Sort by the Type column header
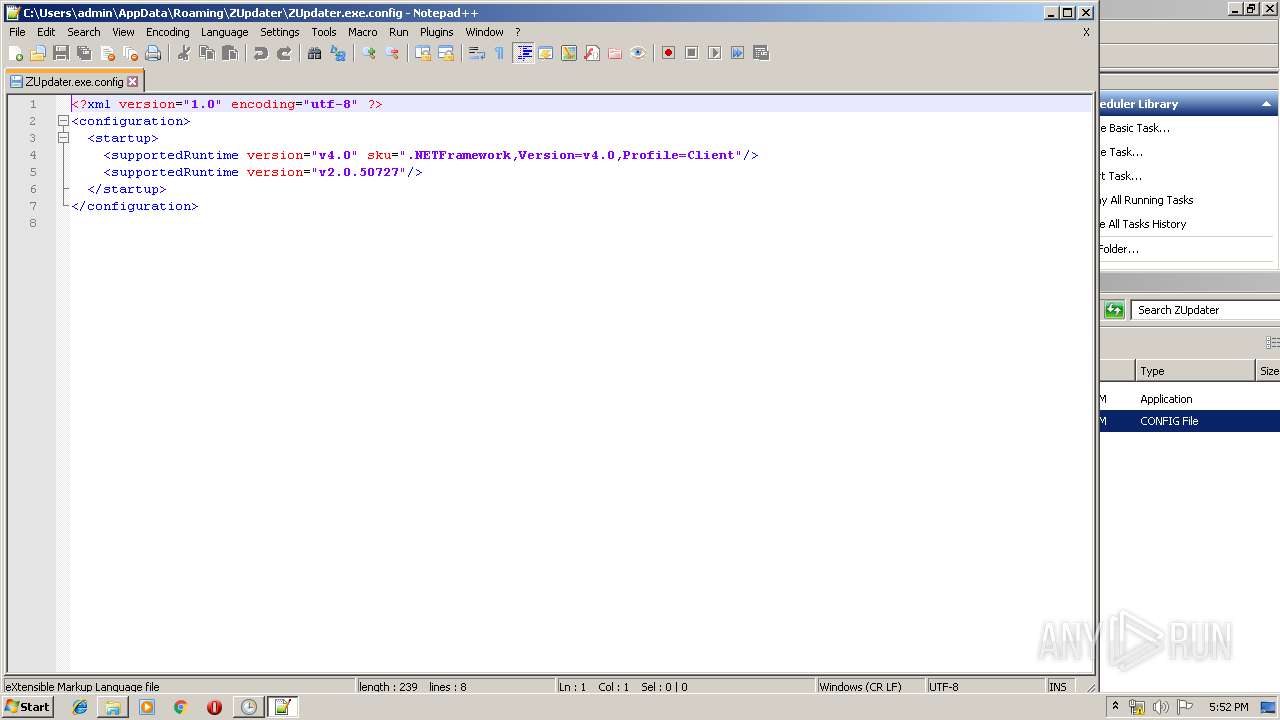This screenshot has width=1280, height=720. click(x=1195, y=371)
